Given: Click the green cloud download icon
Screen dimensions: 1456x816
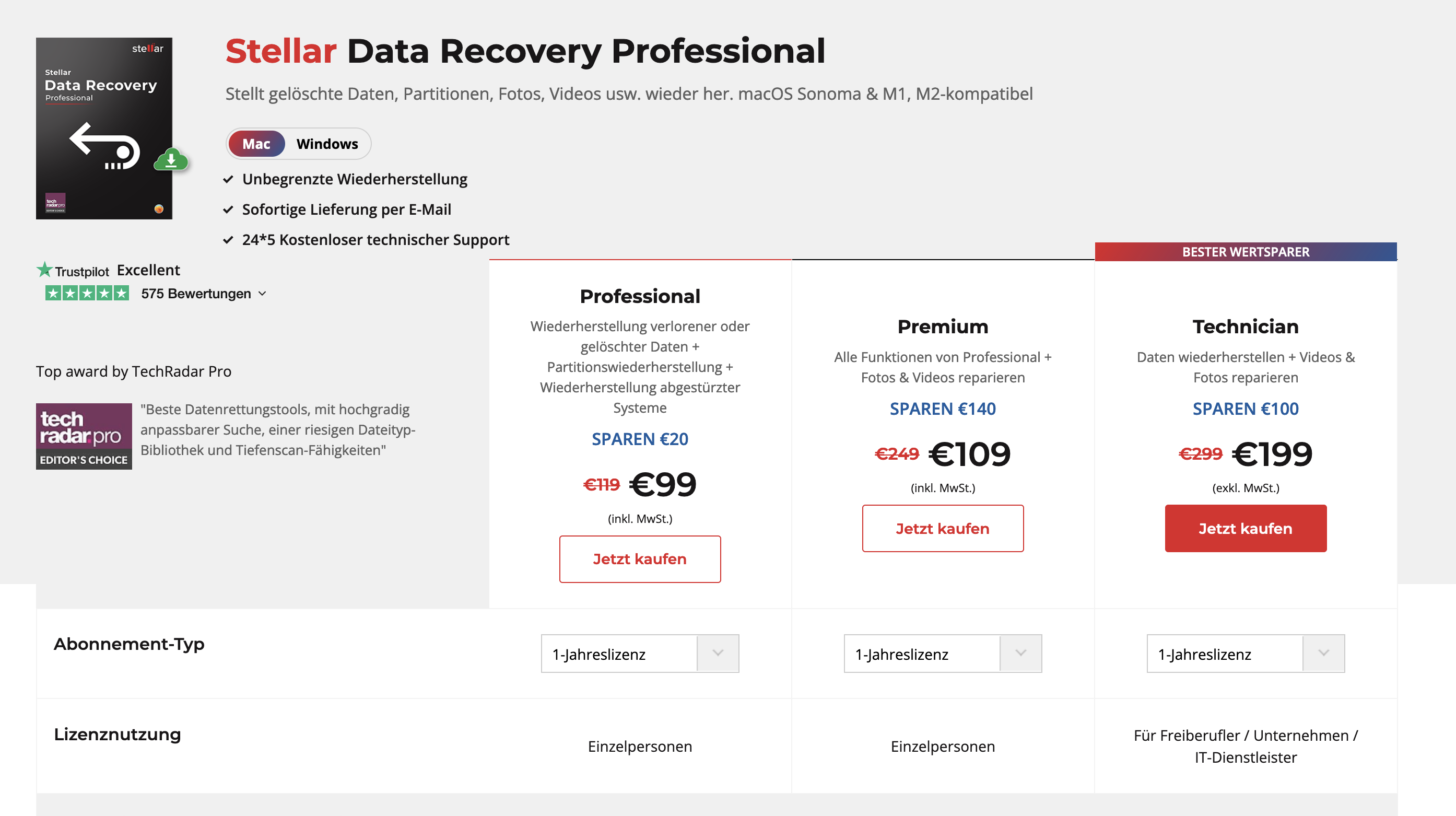Looking at the screenshot, I should pos(171,160).
